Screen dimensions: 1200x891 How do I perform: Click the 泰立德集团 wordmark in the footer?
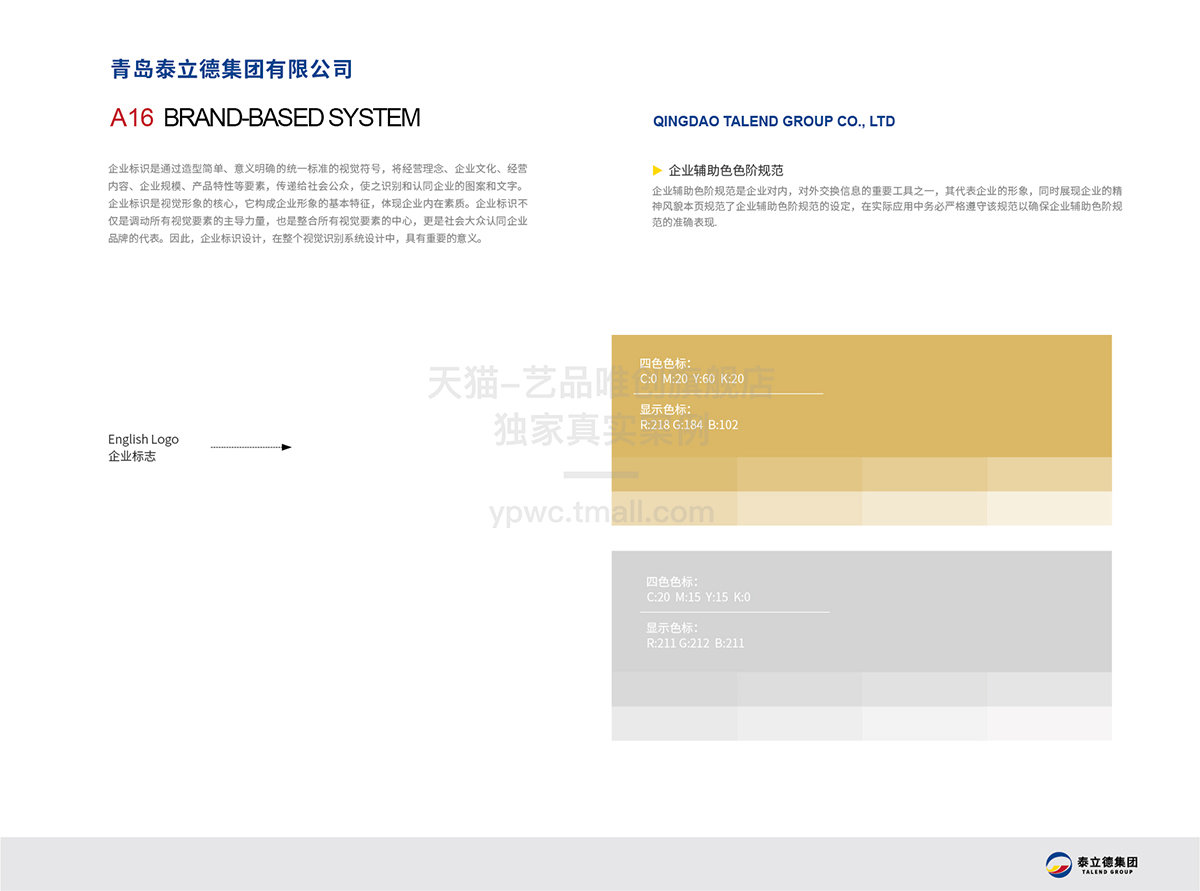(1108, 862)
